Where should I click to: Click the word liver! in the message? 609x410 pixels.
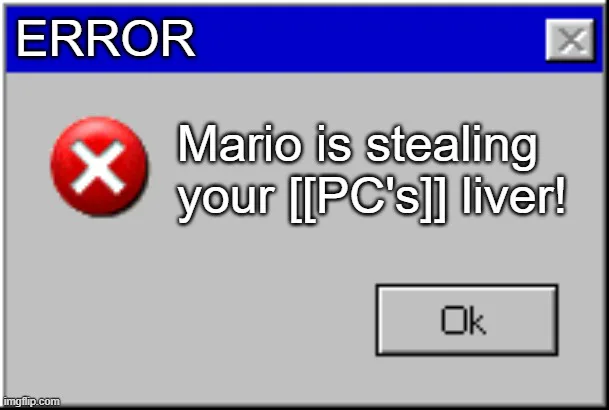513,196
